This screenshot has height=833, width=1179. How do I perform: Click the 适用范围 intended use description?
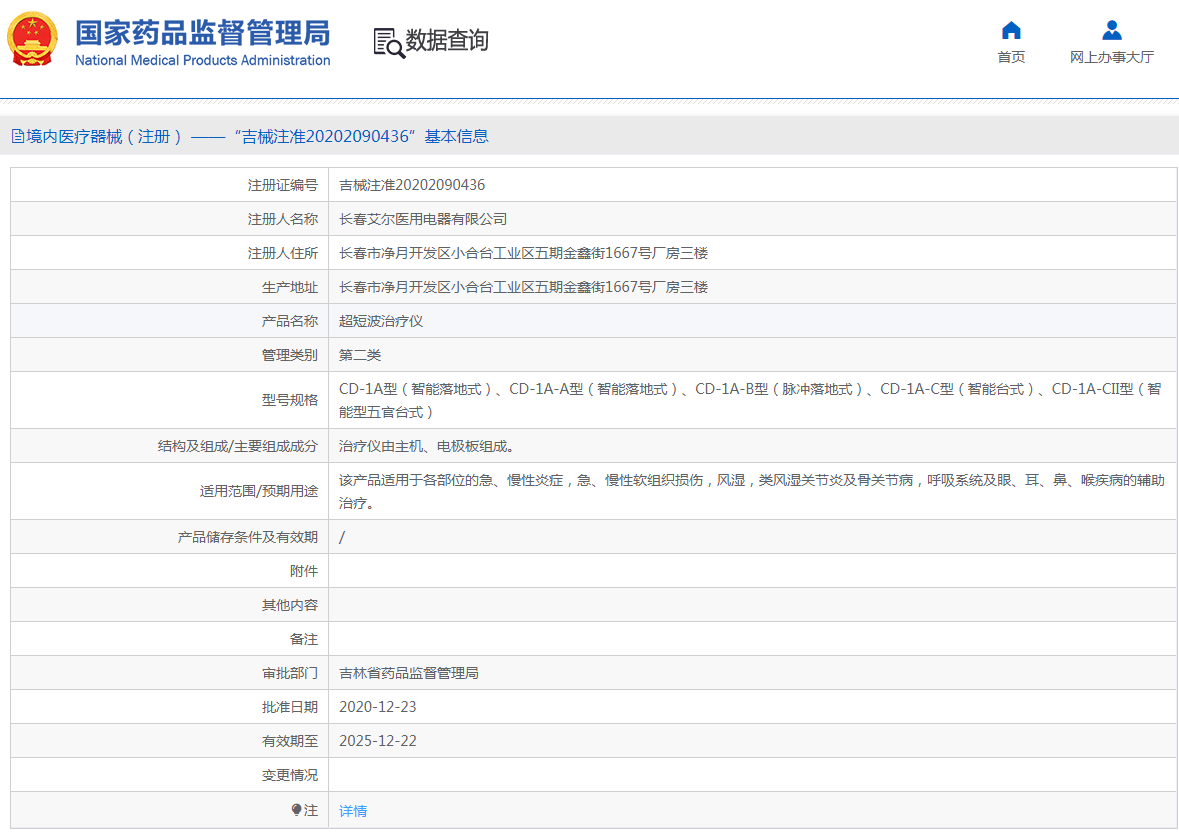pyautogui.click(x=752, y=491)
